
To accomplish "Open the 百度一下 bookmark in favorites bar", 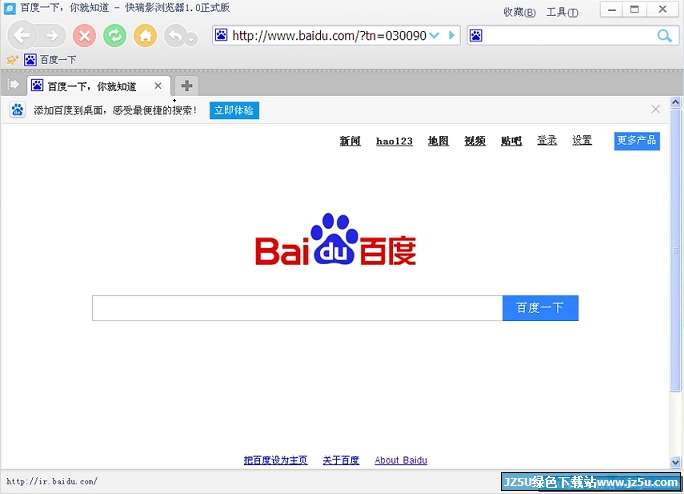I will (50, 59).
